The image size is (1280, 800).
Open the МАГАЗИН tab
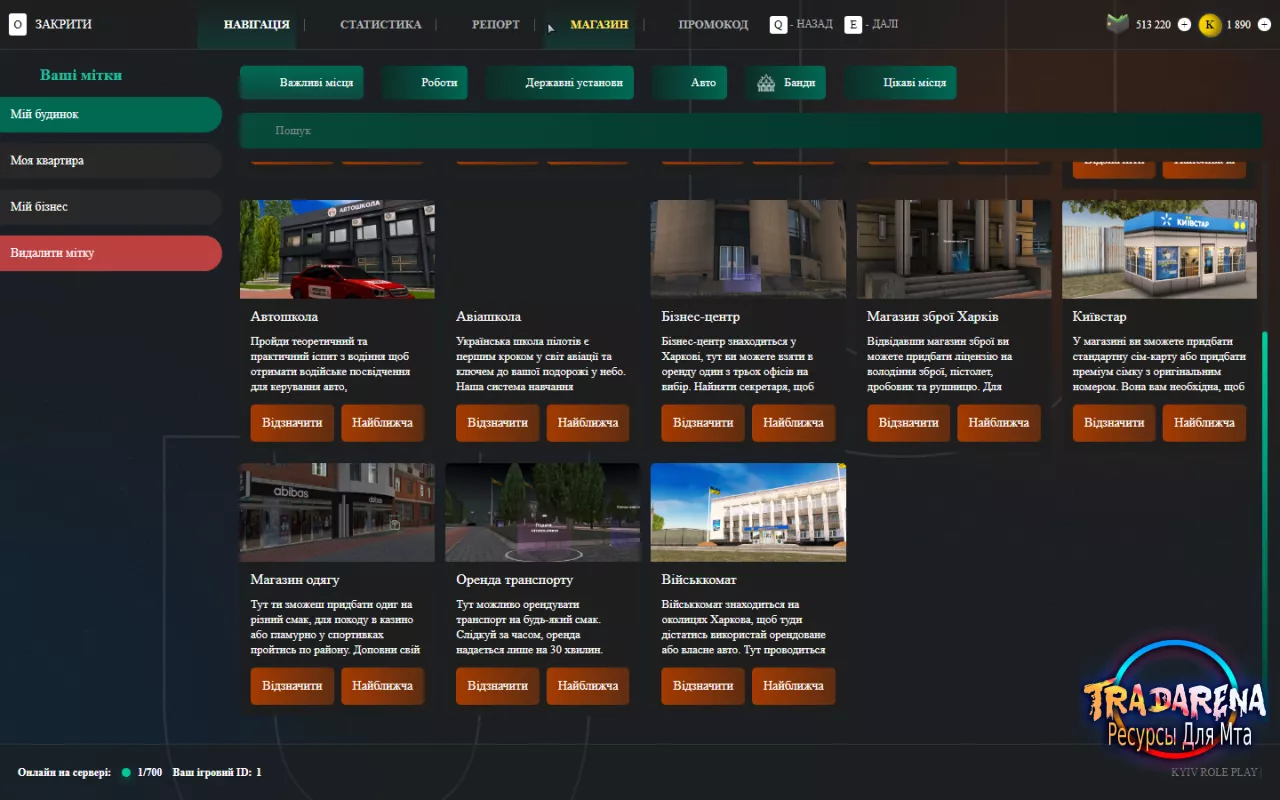point(599,25)
